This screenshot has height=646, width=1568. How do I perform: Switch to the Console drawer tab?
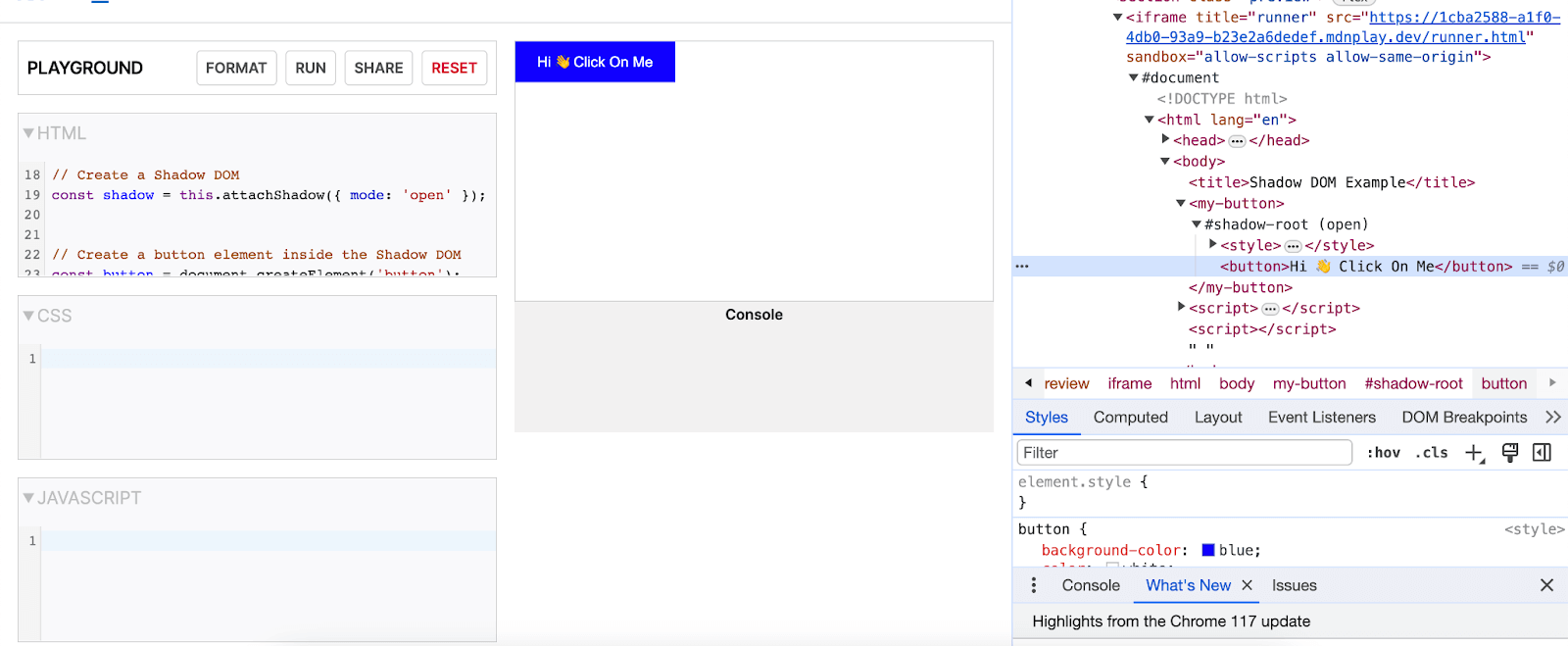pyautogui.click(x=1091, y=585)
